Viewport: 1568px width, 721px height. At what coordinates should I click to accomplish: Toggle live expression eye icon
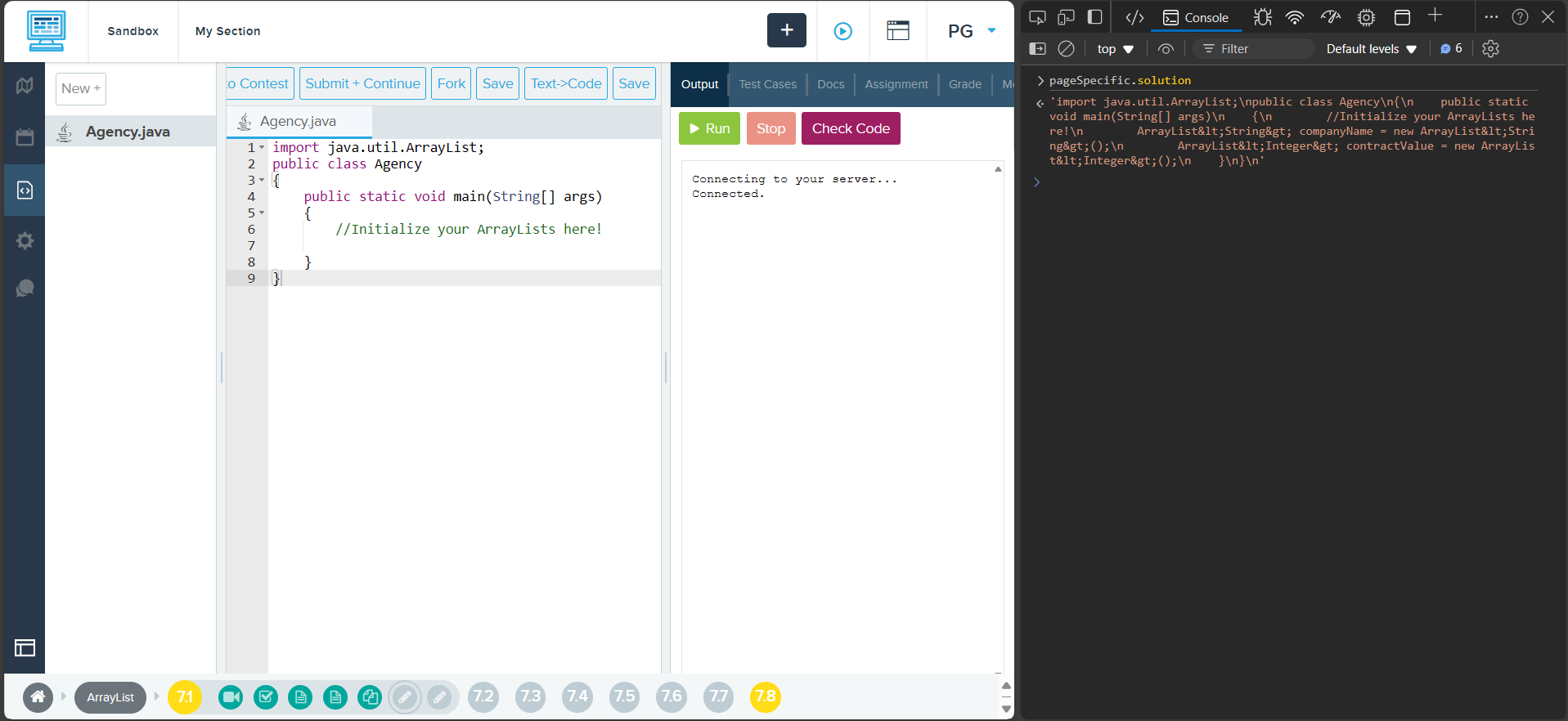1166,49
